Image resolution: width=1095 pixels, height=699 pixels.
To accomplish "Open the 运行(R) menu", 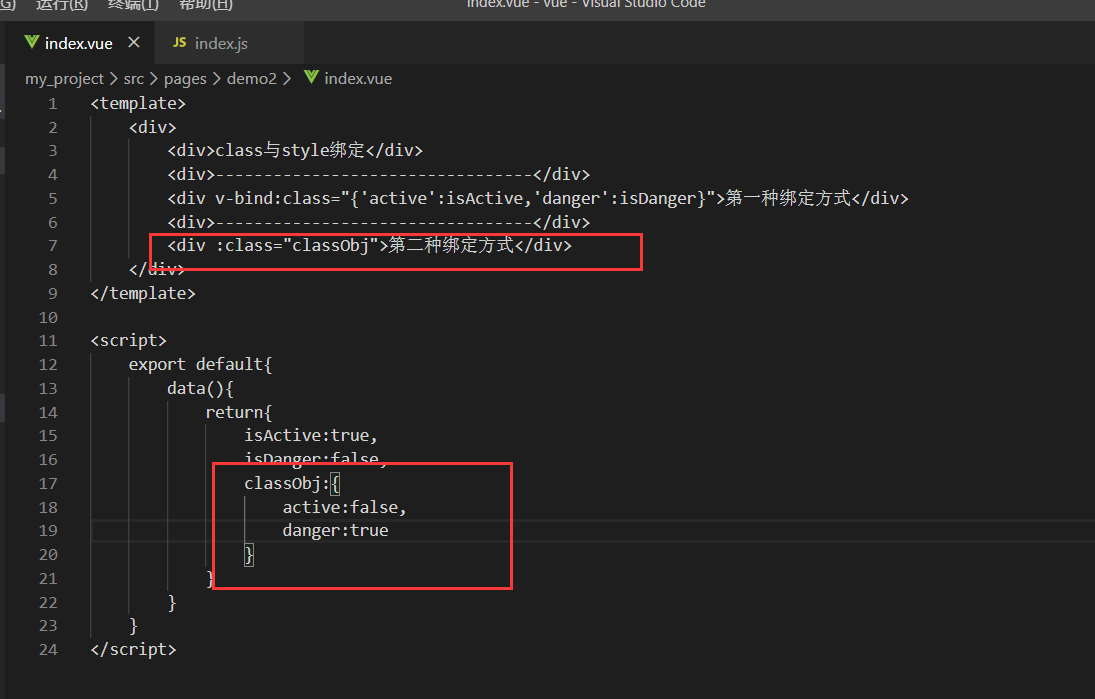I will click(x=60, y=6).
